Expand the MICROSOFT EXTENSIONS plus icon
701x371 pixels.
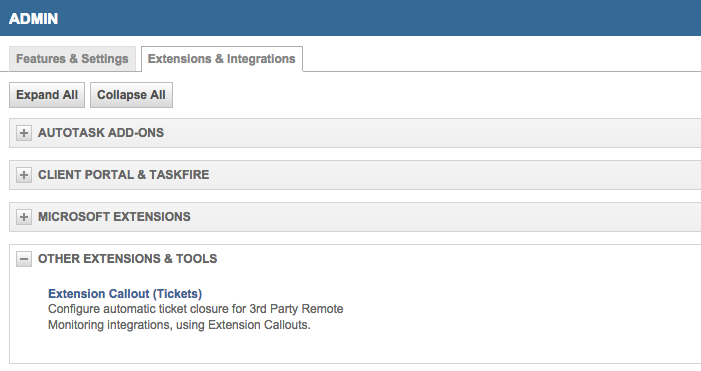coord(24,217)
